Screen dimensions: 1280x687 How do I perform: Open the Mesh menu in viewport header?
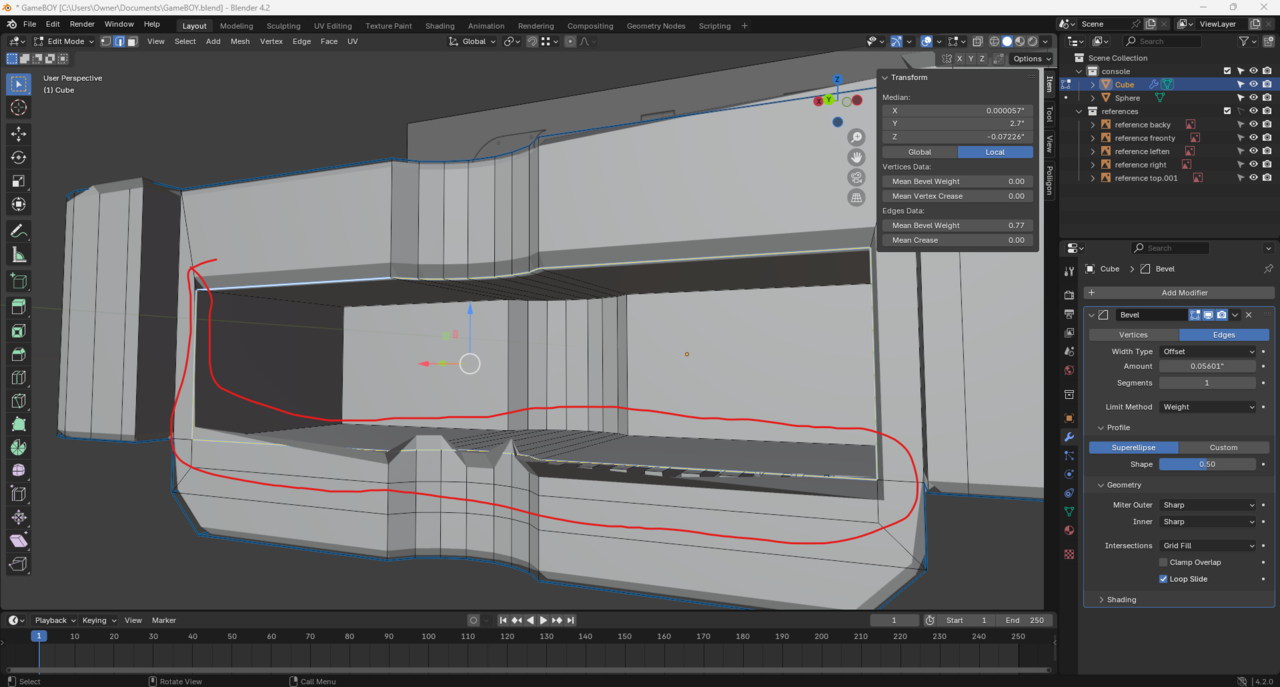coord(240,42)
